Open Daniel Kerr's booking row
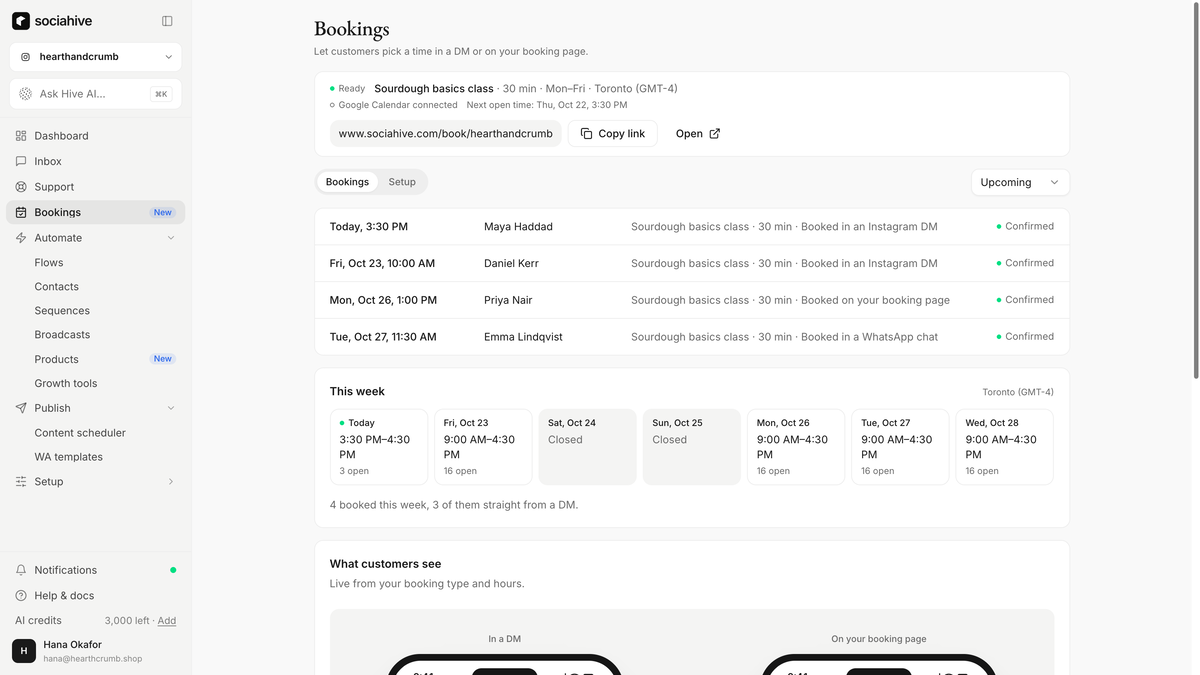Screen dimensions: 1200x675 tap(692, 264)
